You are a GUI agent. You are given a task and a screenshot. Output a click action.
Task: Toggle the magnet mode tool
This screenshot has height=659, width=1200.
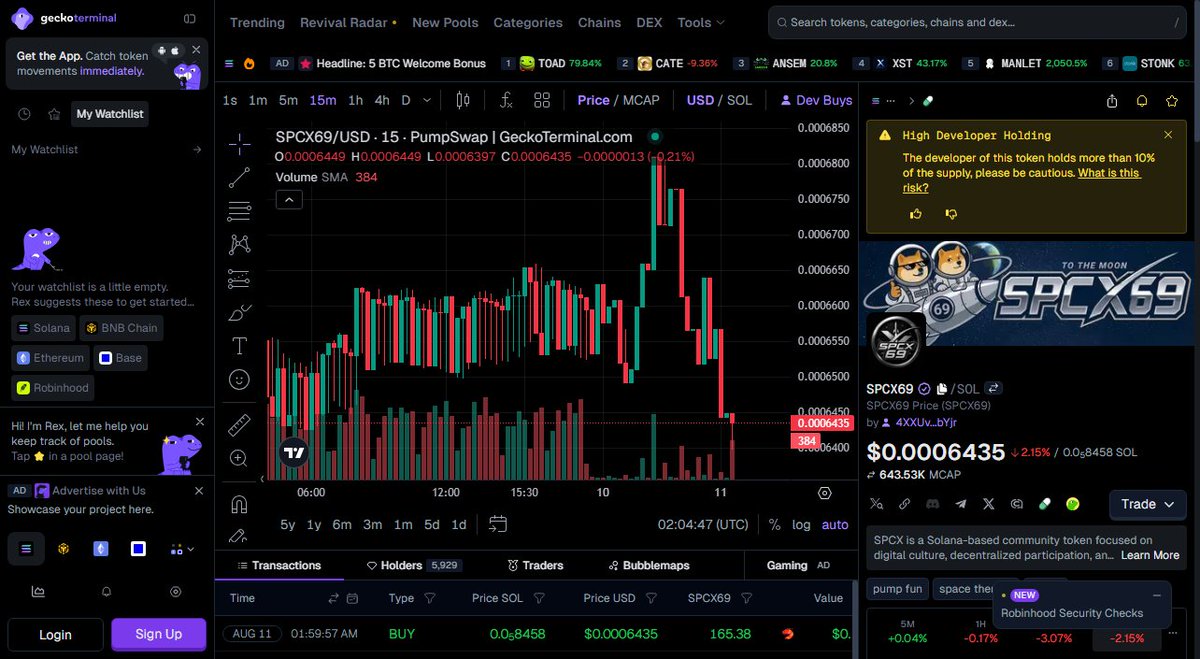click(x=239, y=503)
